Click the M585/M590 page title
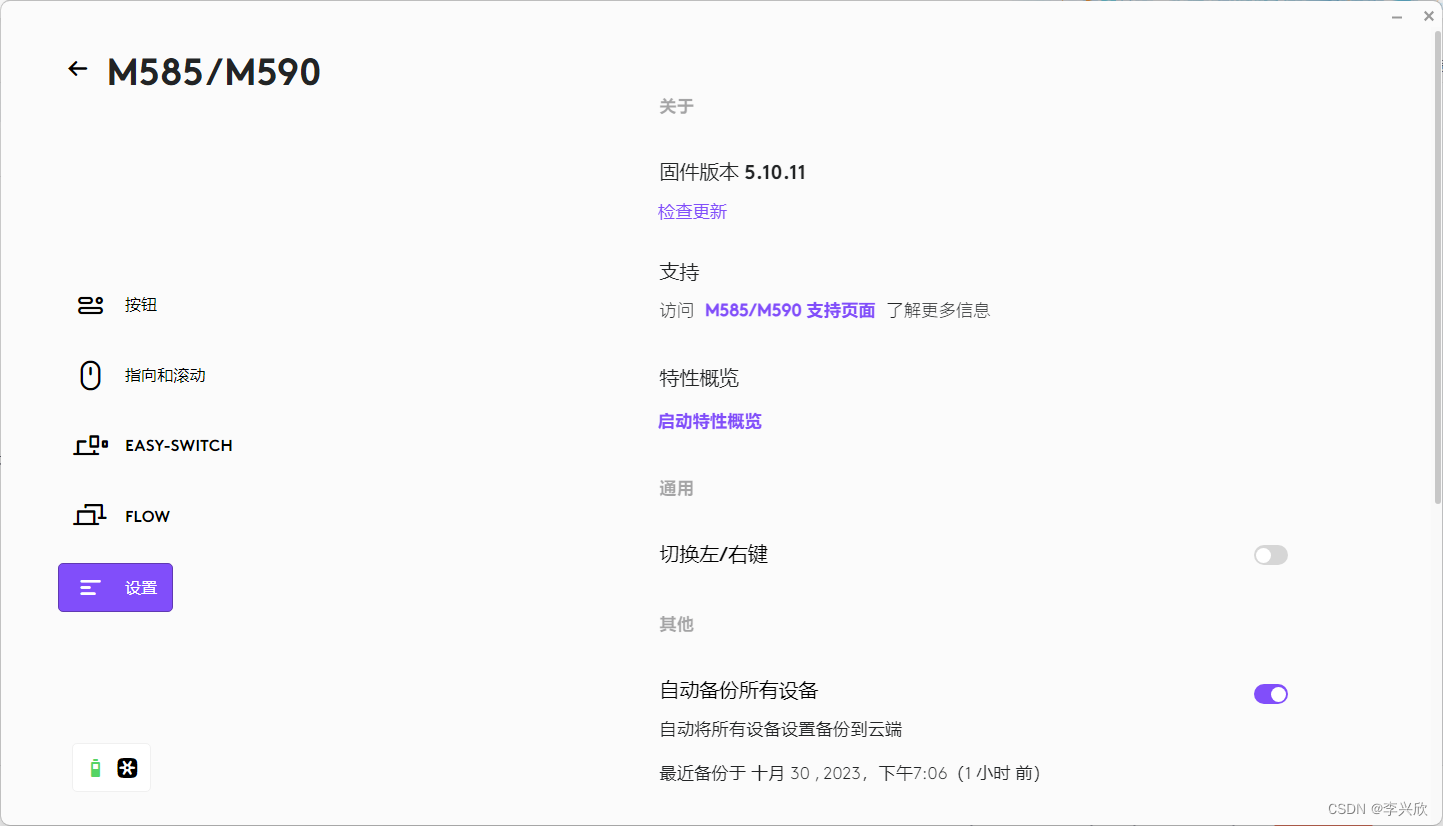 tap(214, 72)
